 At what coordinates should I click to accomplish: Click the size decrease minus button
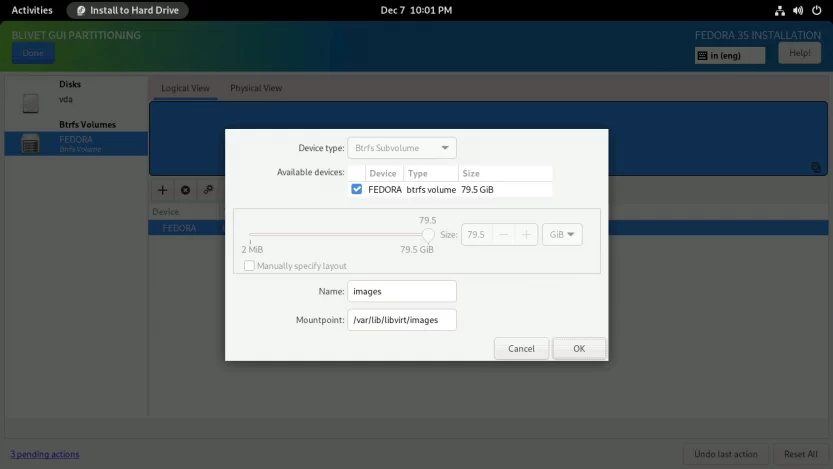[x=504, y=234]
